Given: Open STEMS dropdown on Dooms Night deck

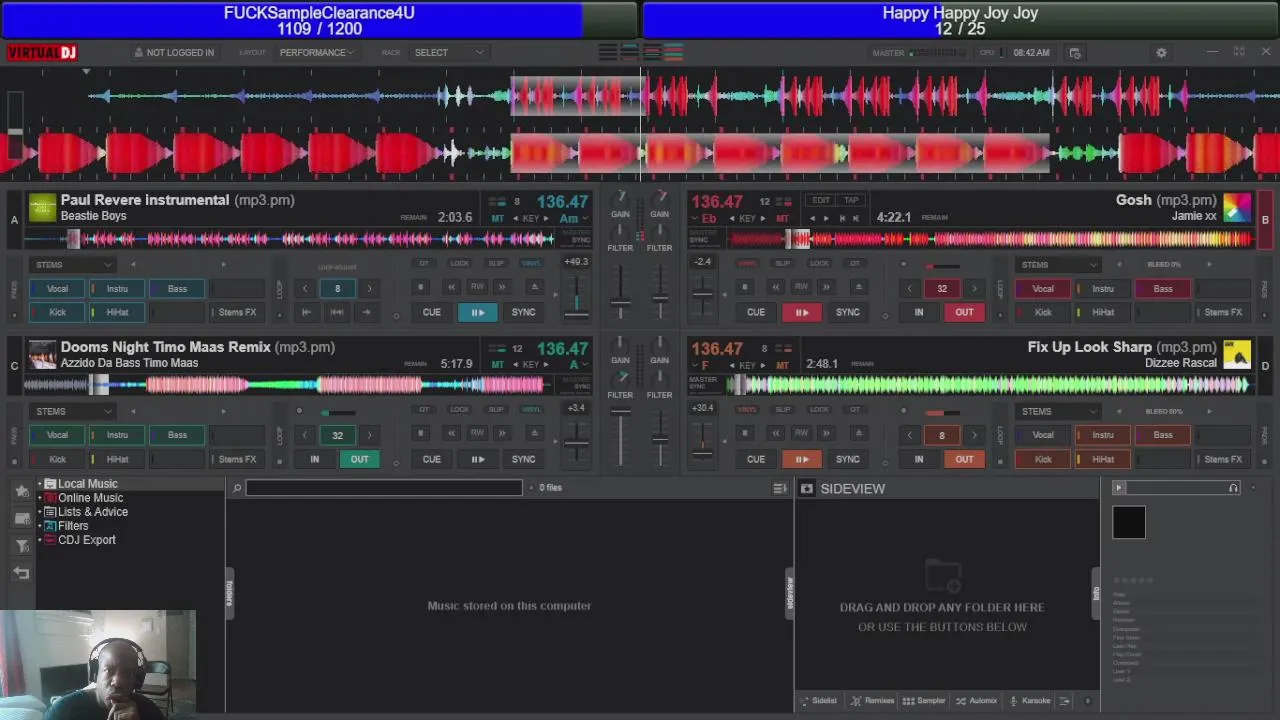Looking at the screenshot, I should tap(72, 411).
